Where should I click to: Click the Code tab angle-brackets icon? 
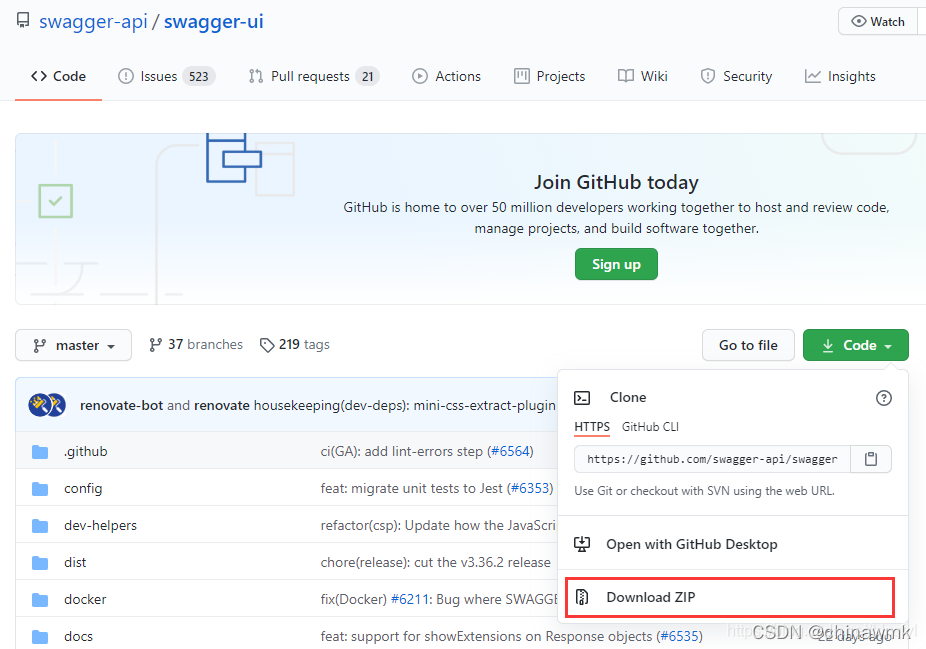tap(39, 76)
